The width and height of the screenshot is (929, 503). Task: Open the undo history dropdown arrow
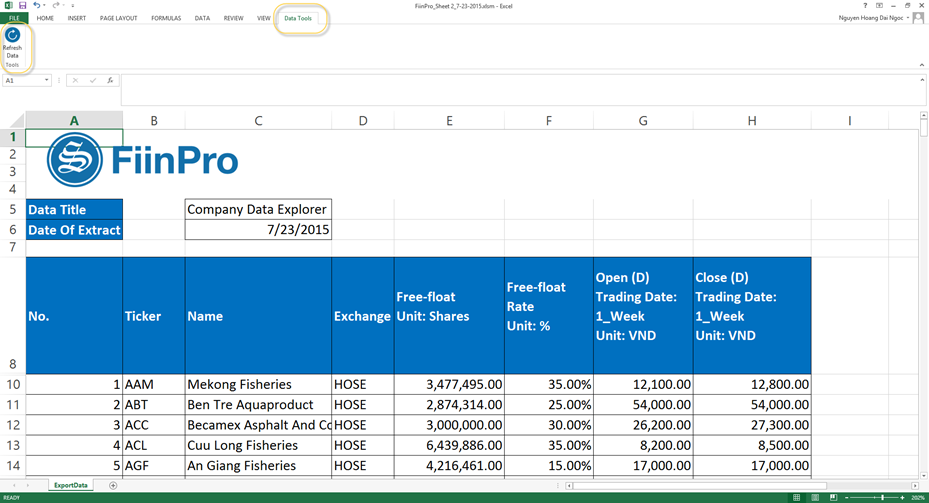[x=44, y=5]
